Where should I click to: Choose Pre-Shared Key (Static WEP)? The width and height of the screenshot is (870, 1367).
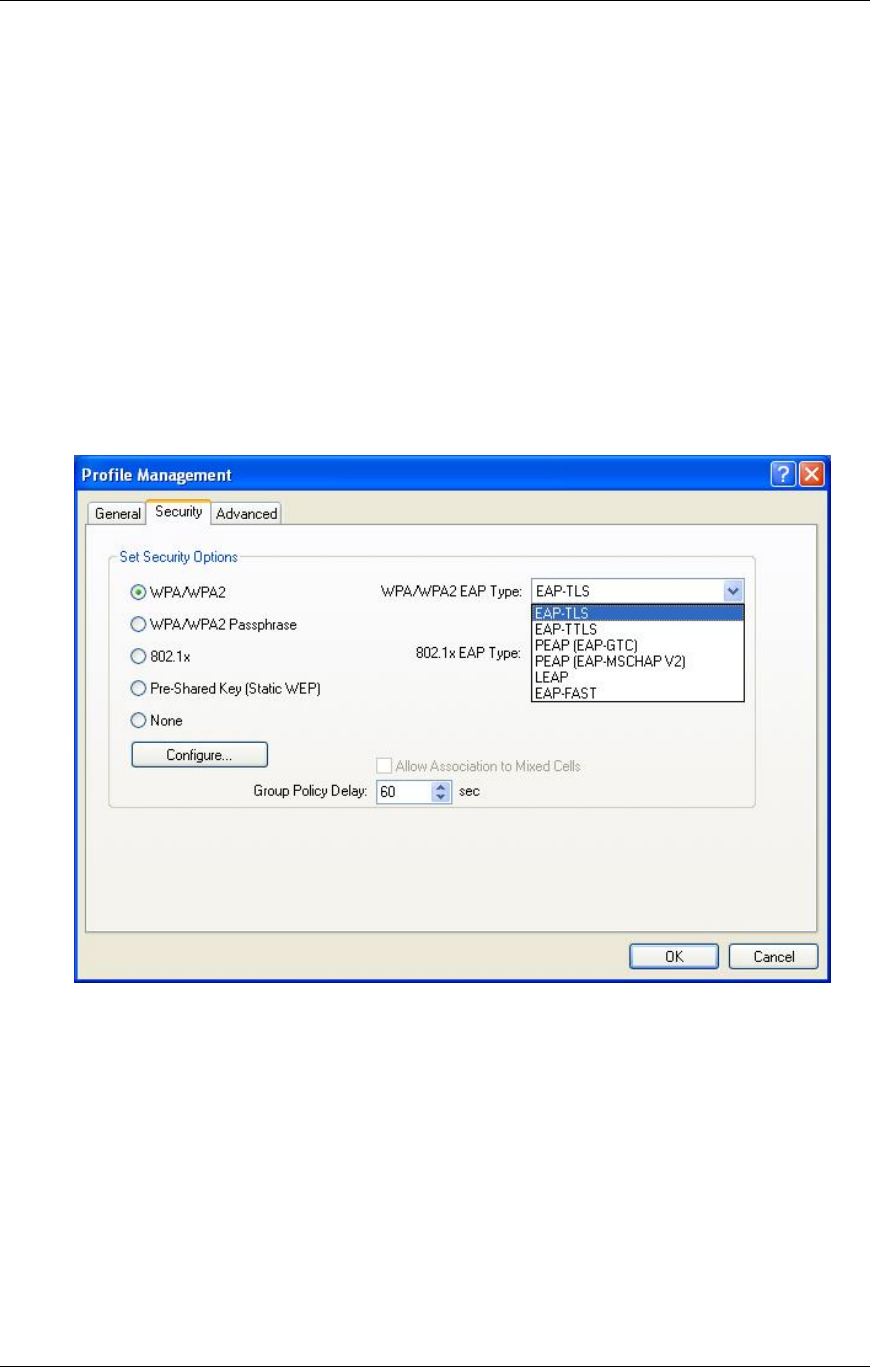(x=140, y=688)
